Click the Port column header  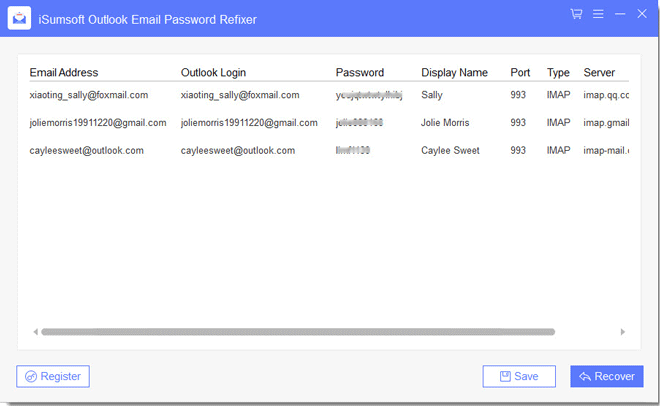(x=520, y=72)
